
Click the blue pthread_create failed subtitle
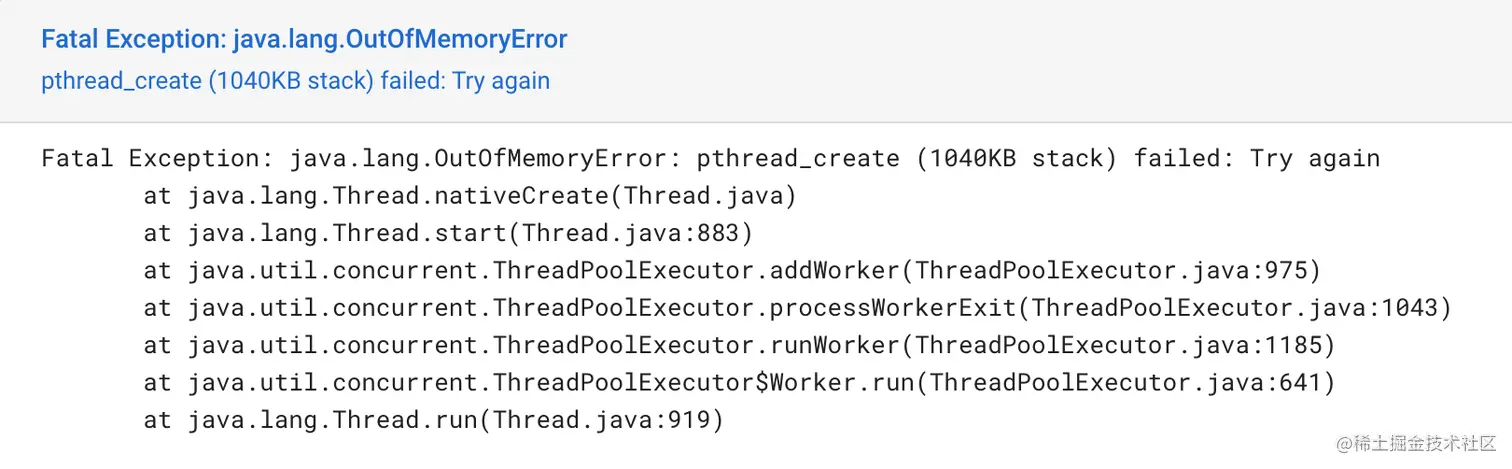[x=296, y=80]
